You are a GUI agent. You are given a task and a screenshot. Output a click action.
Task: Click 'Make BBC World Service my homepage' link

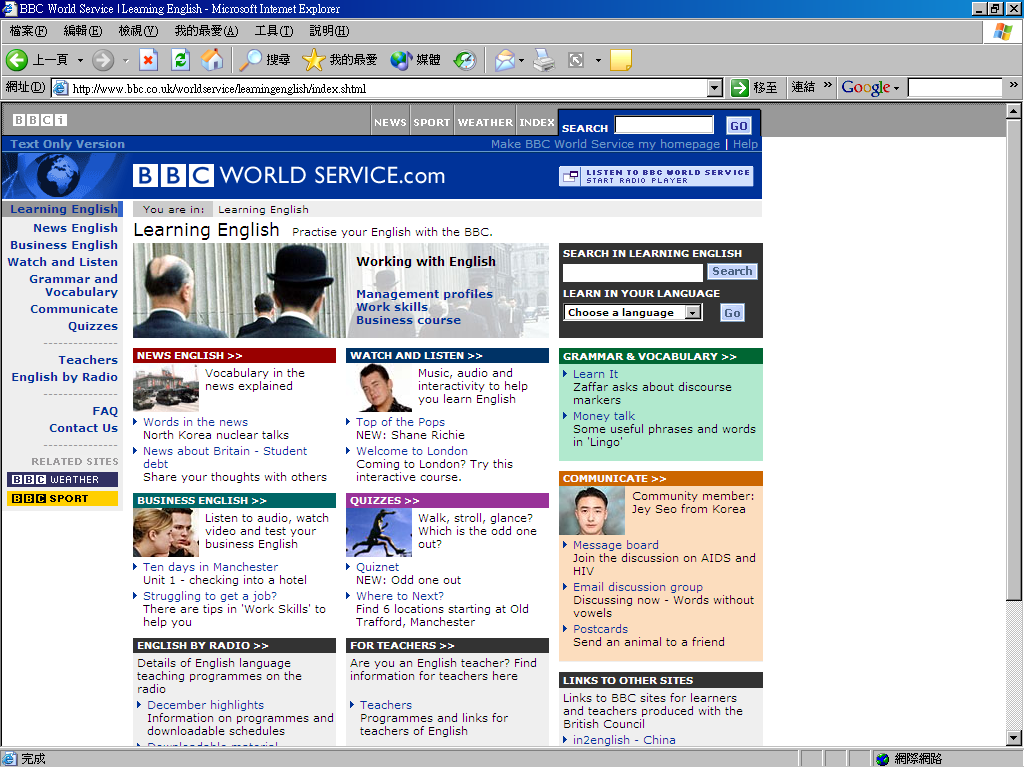pos(605,144)
